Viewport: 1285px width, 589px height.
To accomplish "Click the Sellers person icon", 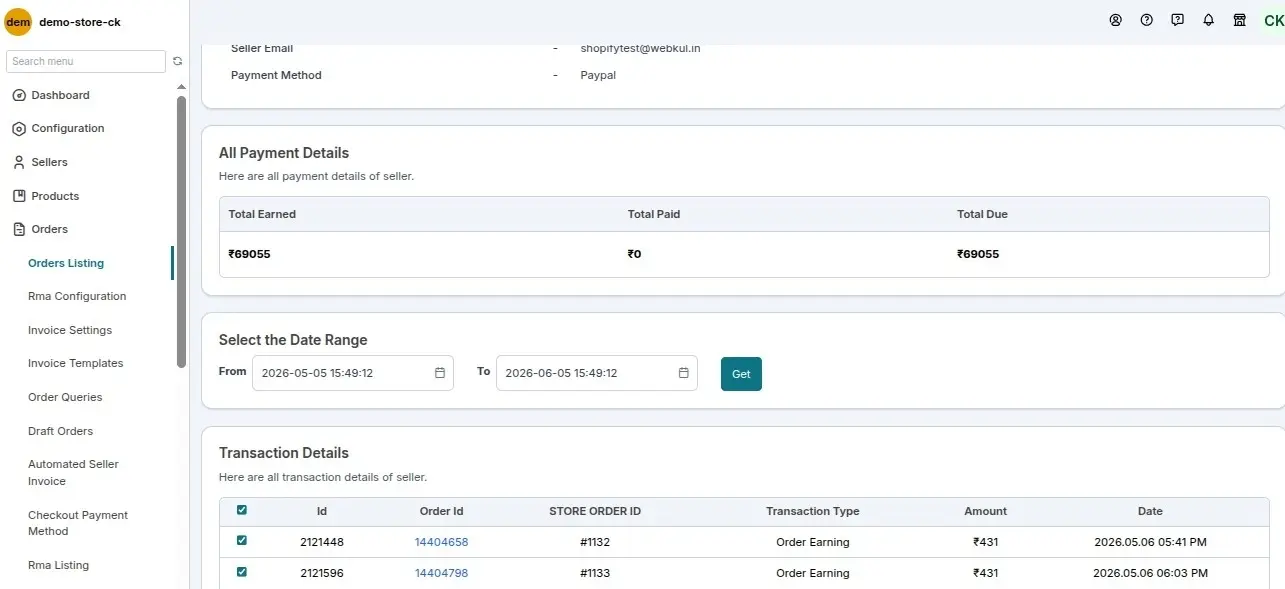I will tap(18, 162).
